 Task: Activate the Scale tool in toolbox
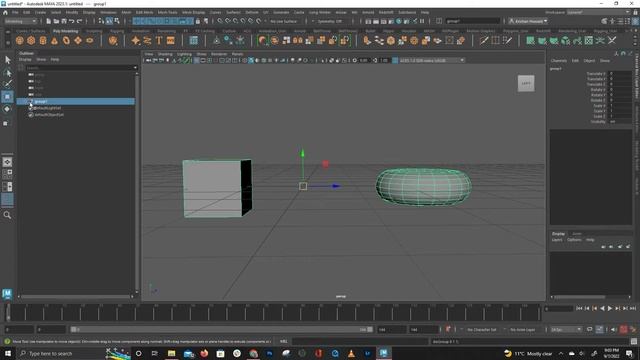[x=6, y=123]
